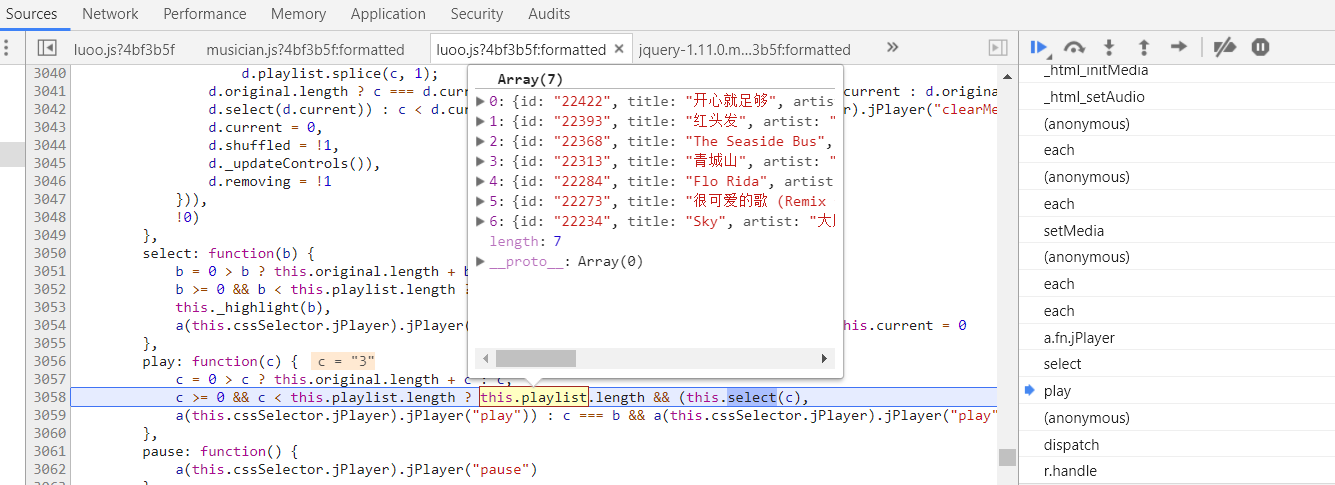This screenshot has width=1335, height=485.
Task: Show navigator sidebar panel icon
Action: click(x=47, y=48)
